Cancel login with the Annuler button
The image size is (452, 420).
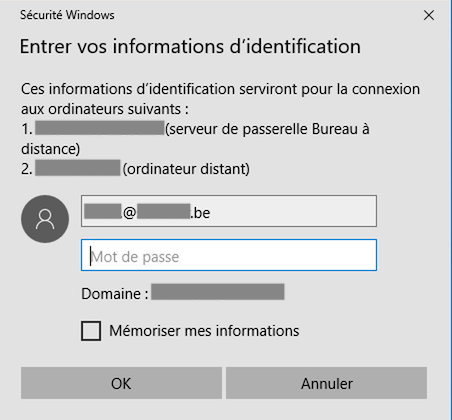(x=327, y=383)
